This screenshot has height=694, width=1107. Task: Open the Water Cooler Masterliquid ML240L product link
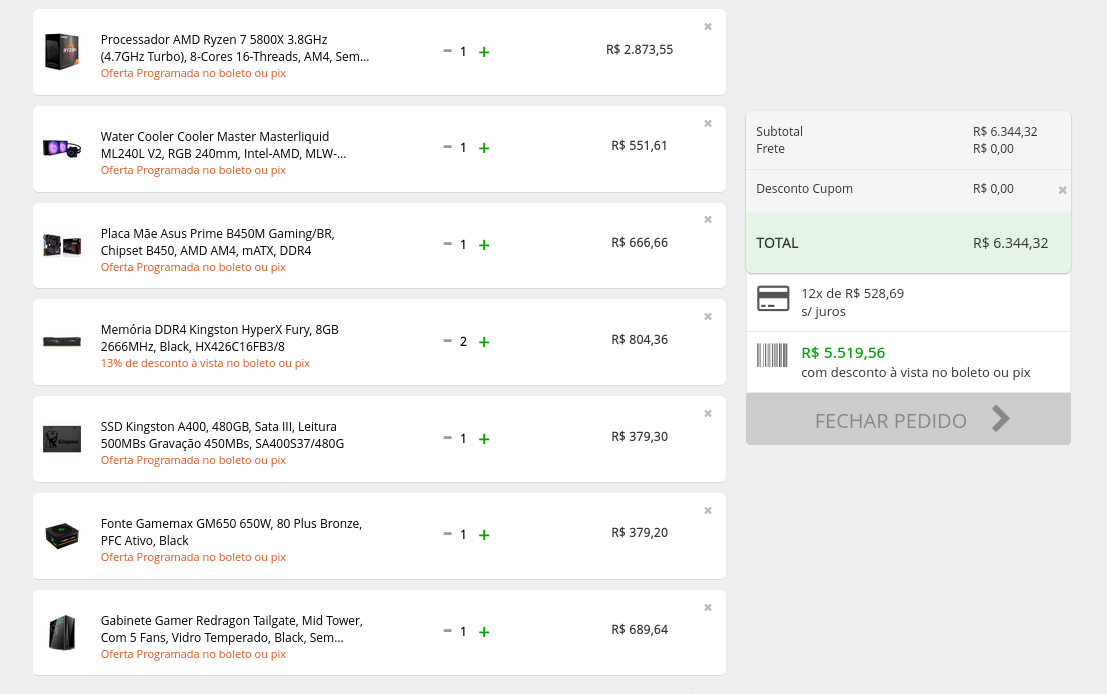click(x=223, y=145)
